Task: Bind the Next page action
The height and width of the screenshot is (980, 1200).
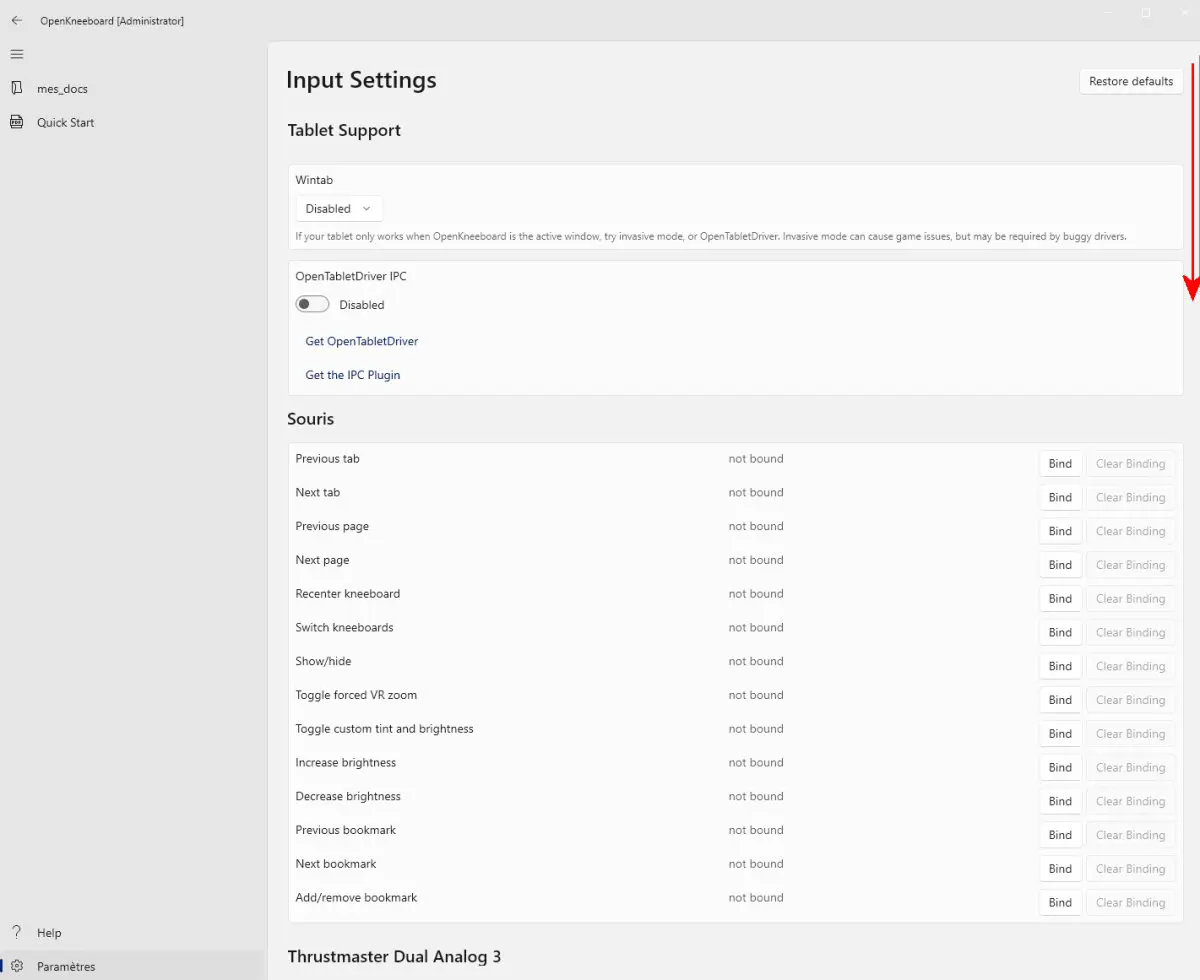Action: pyautogui.click(x=1060, y=565)
